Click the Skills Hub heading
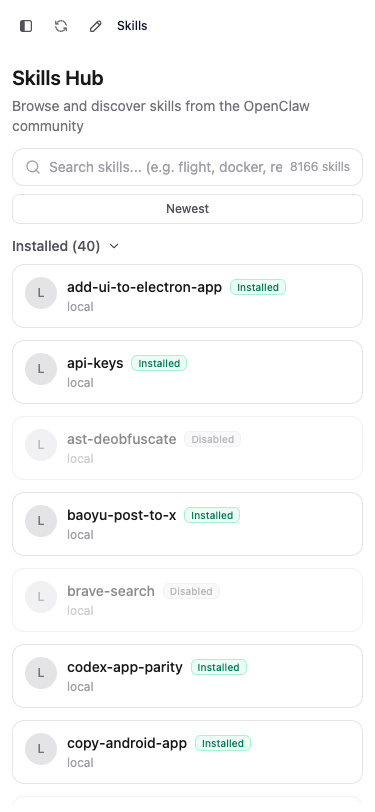The width and height of the screenshot is (375, 812). pos(58,78)
